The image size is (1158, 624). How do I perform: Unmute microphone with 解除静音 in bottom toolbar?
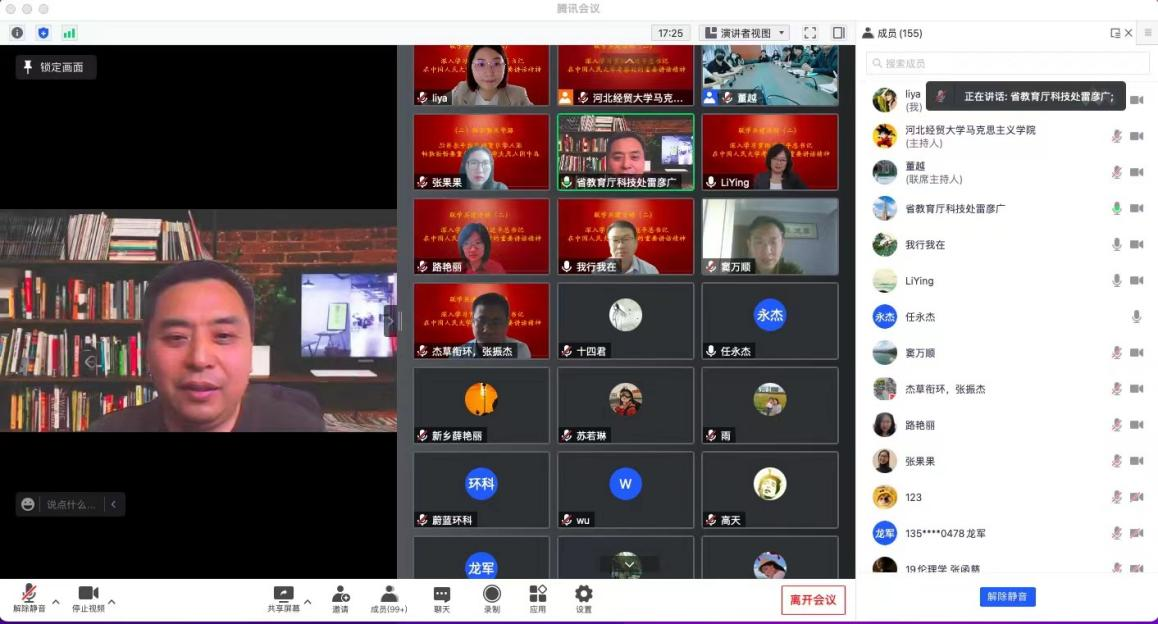tap(29, 597)
